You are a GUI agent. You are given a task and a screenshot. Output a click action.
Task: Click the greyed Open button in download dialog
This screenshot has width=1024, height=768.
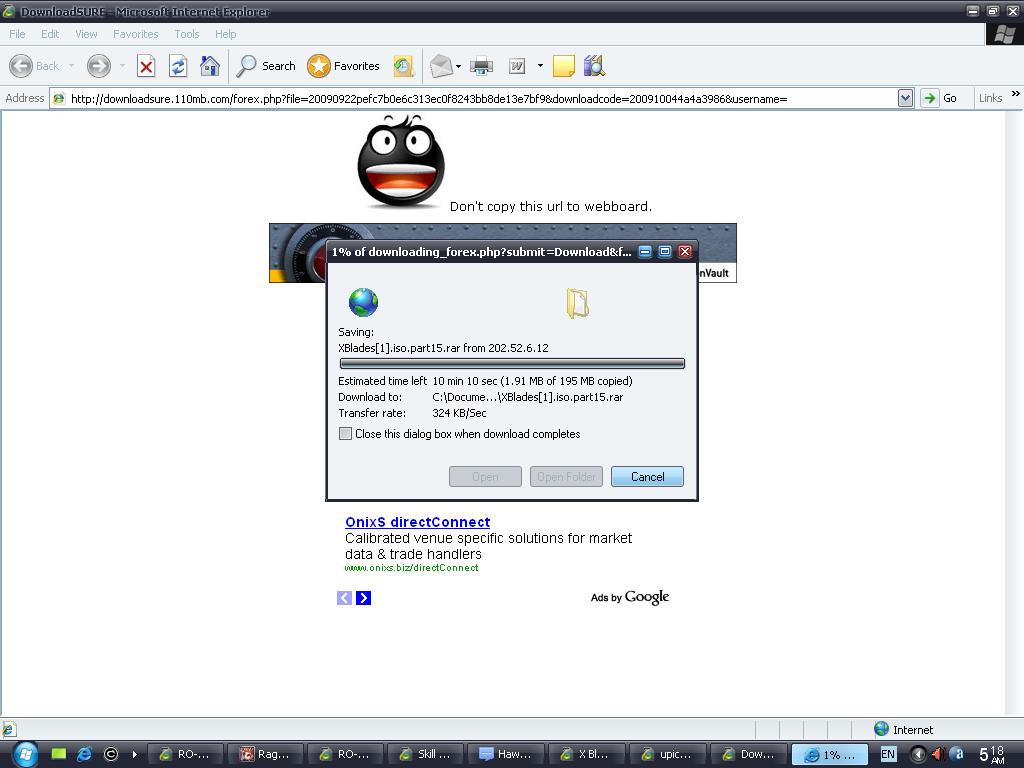point(485,477)
